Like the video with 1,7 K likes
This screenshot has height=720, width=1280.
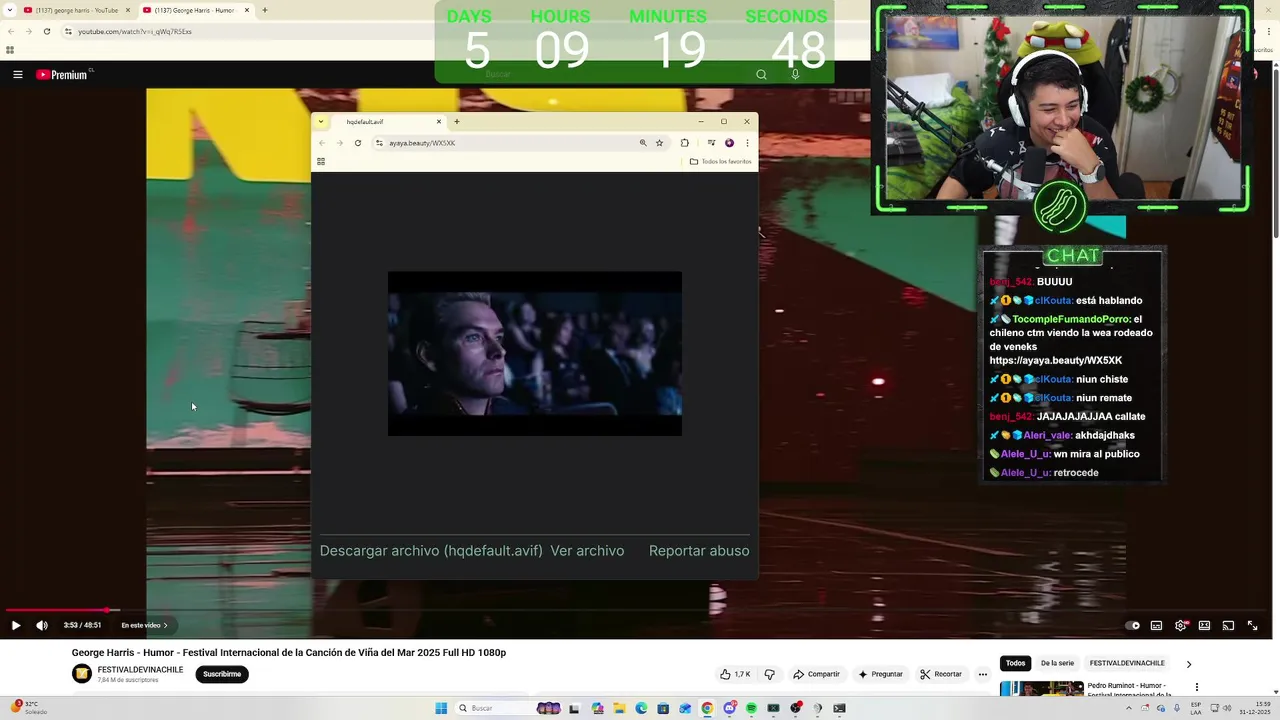click(735, 674)
